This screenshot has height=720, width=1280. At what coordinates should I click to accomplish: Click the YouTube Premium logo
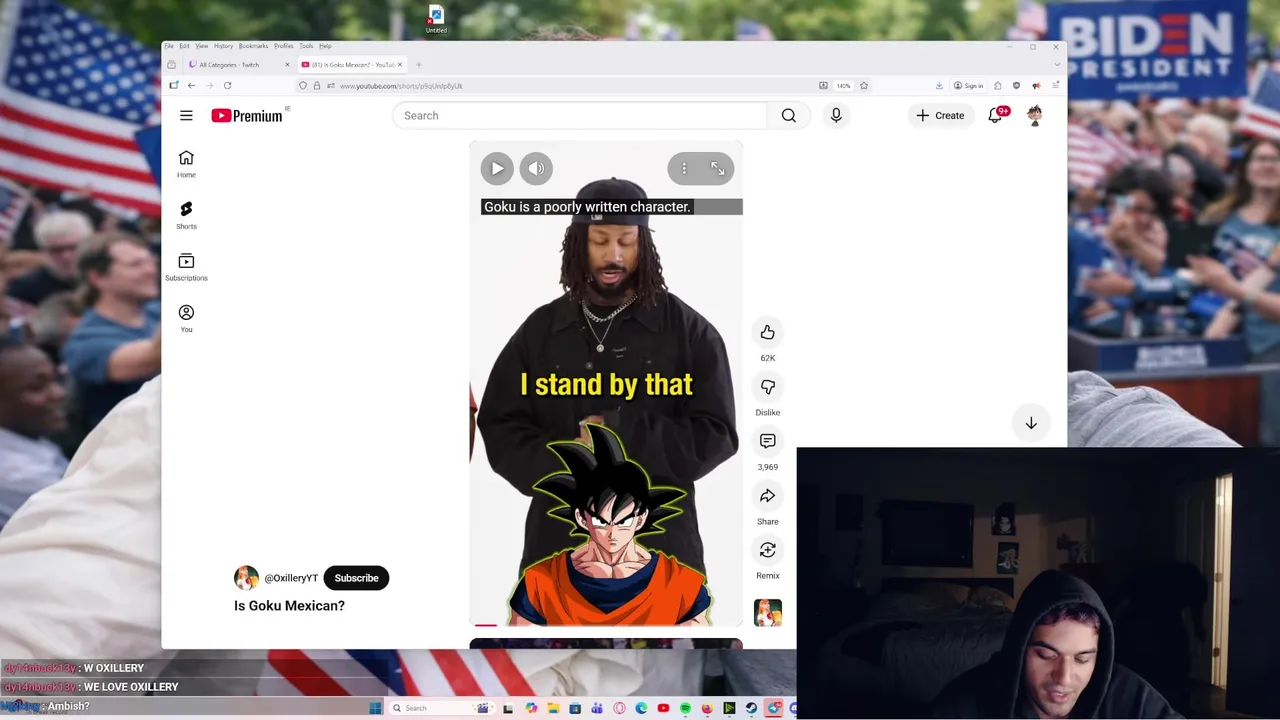click(247, 116)
